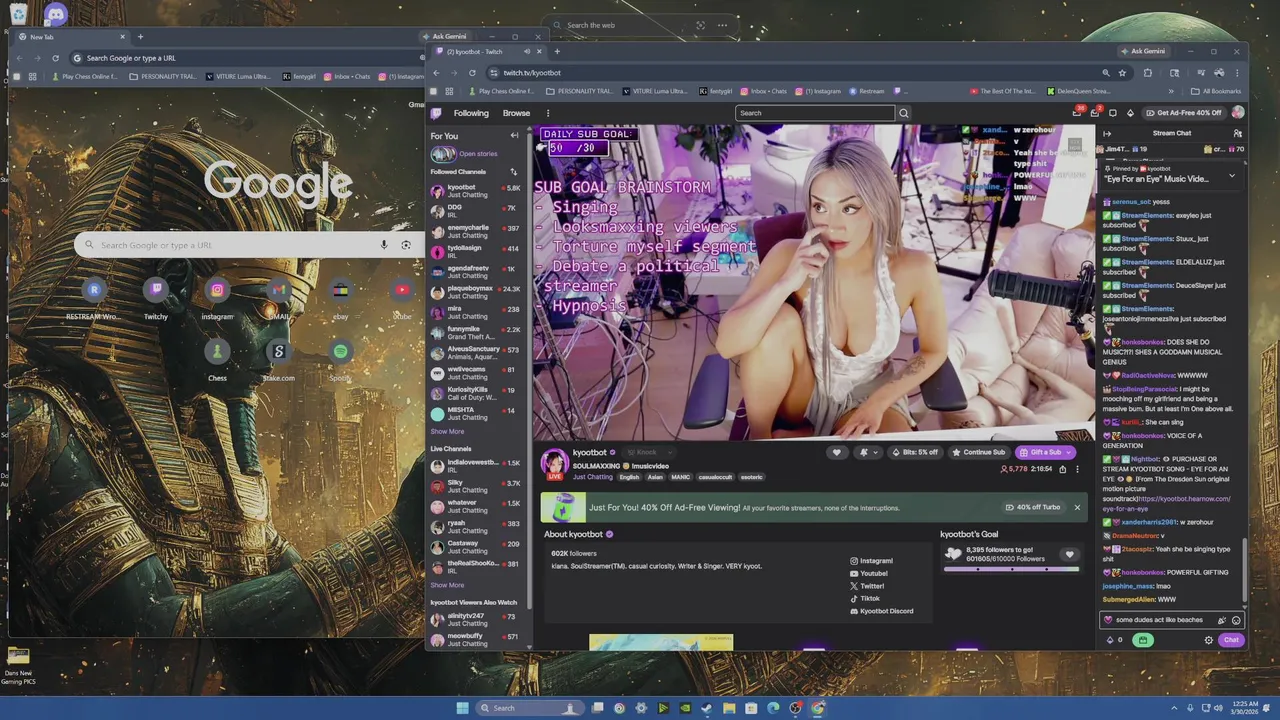Show More followed channels
The image size is (1280, 720).
point(447,432)
